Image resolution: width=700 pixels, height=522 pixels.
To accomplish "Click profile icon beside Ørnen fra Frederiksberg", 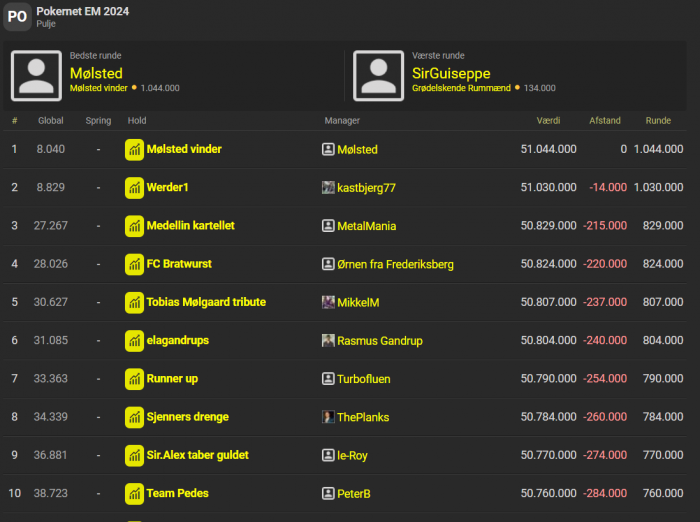I will click(328, 264).
